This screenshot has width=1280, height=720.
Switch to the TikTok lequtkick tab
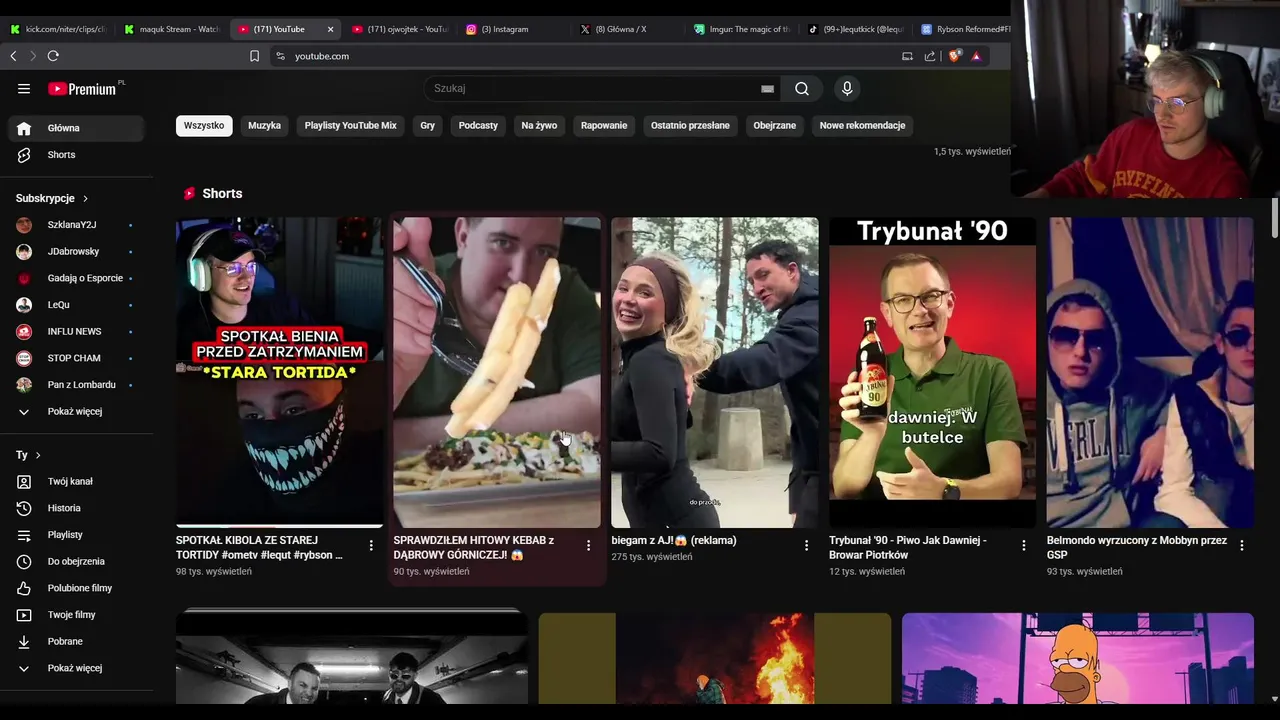pos(856,29)
